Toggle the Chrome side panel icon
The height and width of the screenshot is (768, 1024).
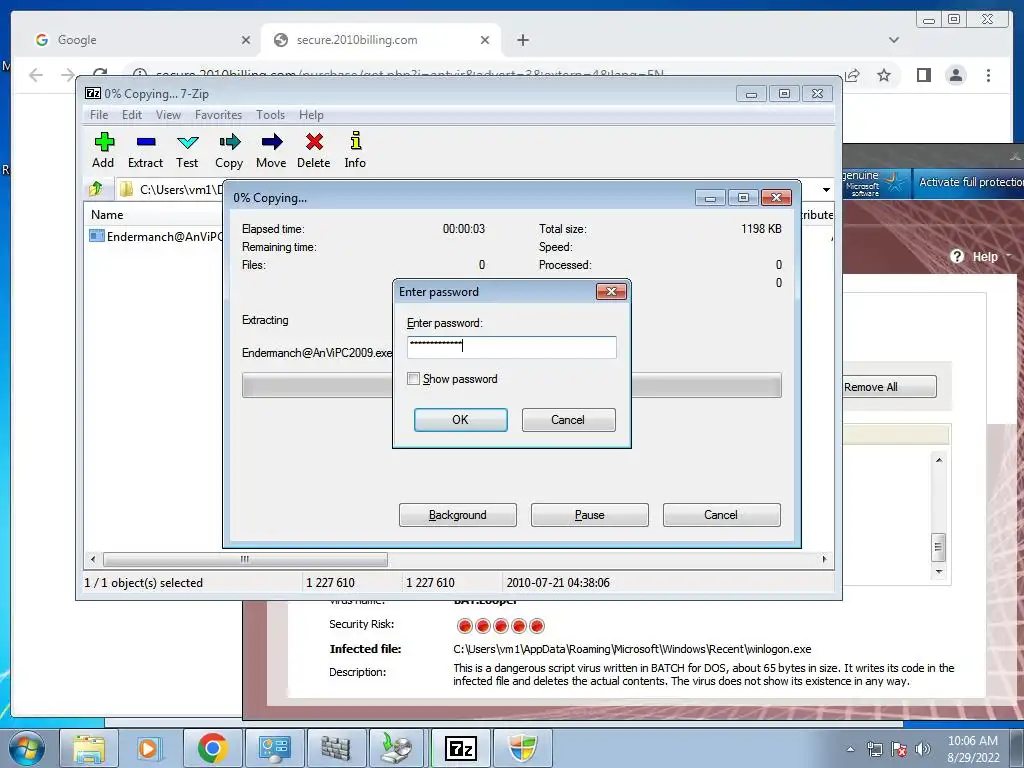[923, 75]
